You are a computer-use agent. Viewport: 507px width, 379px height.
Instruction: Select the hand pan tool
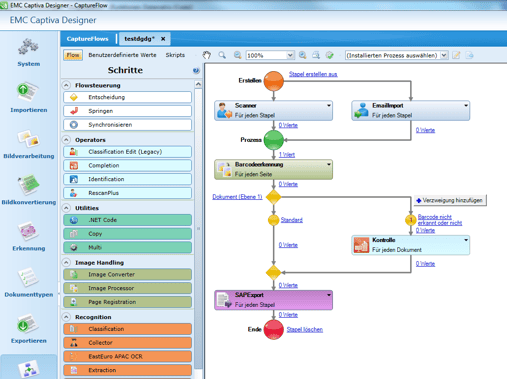pyautogui.click(x=207, y=55)
